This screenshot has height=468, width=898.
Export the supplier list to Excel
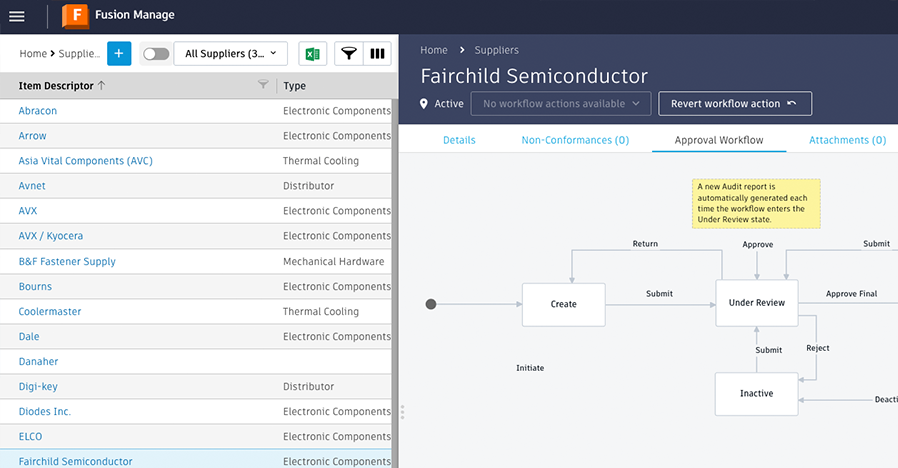point(313,54)
